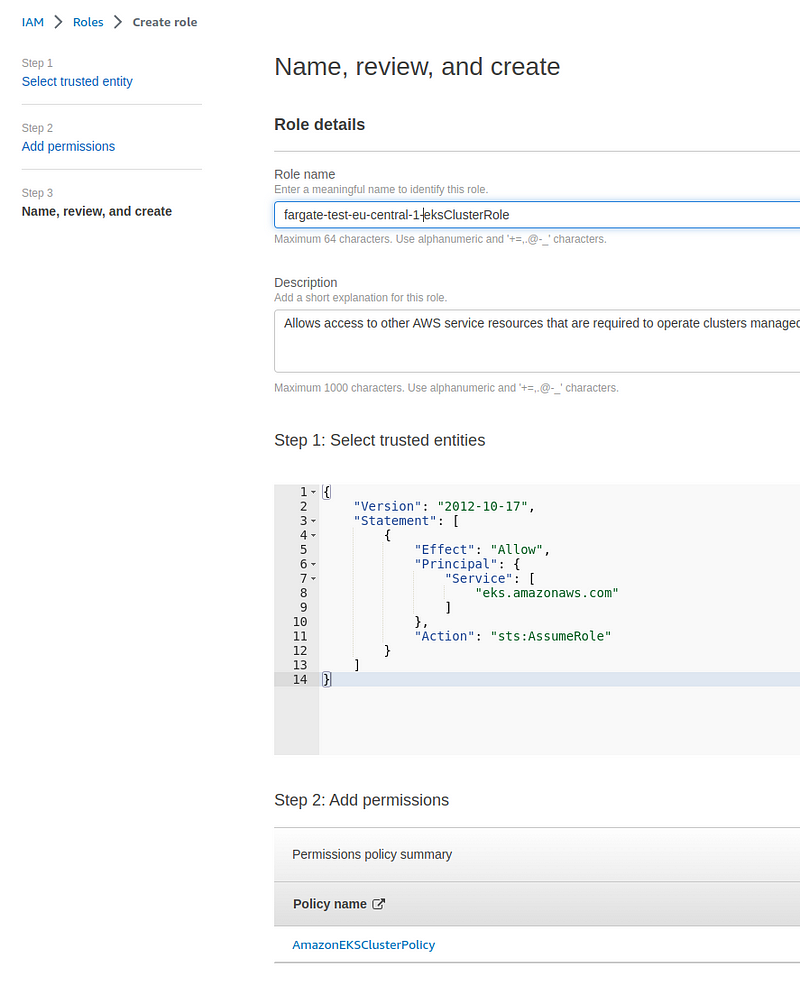800x987 pixels.
Task: Click the Step 2 label in the sidebar
Action: pyautogui.click(x=37, y=128)
